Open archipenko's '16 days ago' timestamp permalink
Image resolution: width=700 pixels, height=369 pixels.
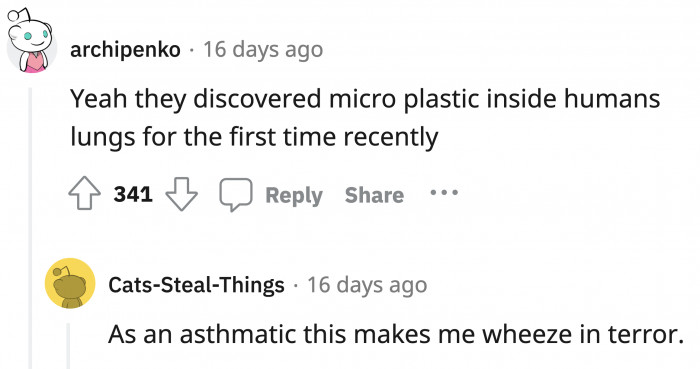point(263,50)
